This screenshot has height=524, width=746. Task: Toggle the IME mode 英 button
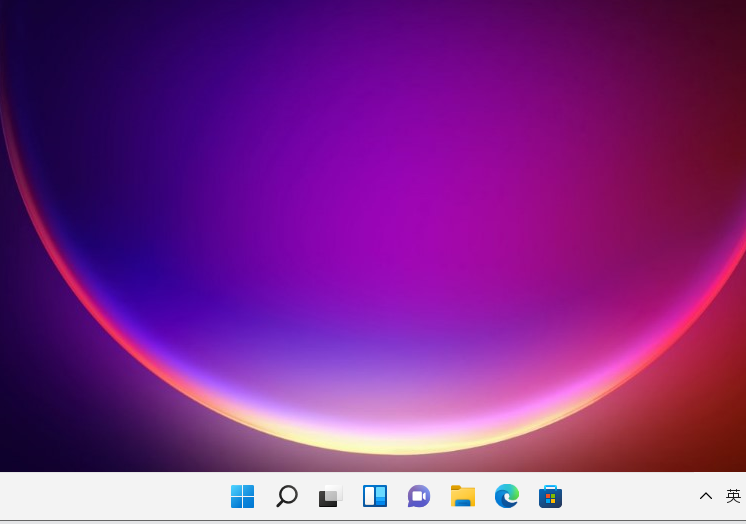(733, 496)
